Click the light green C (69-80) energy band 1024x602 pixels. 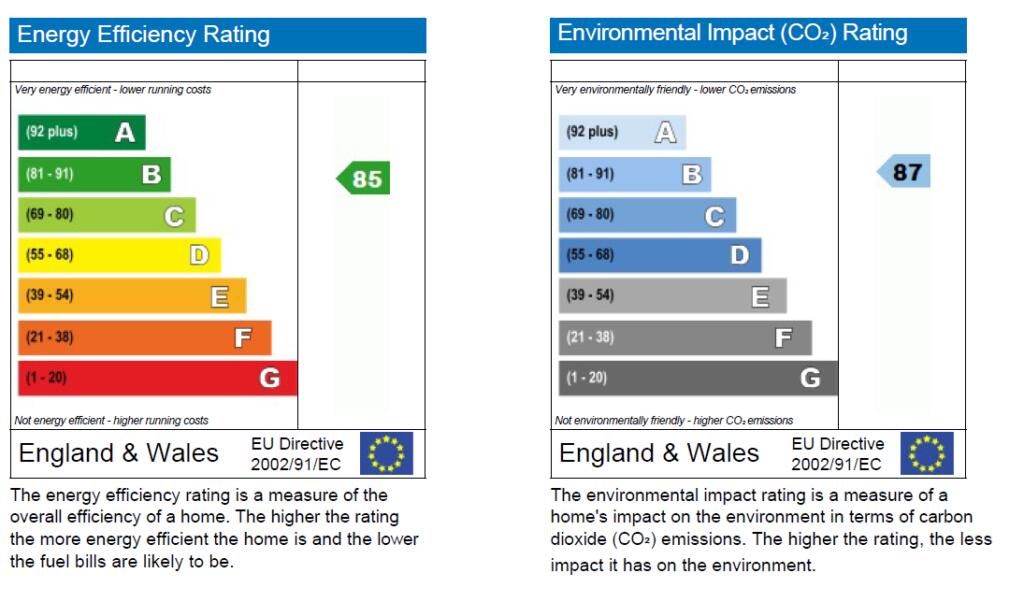pos(107,215)
